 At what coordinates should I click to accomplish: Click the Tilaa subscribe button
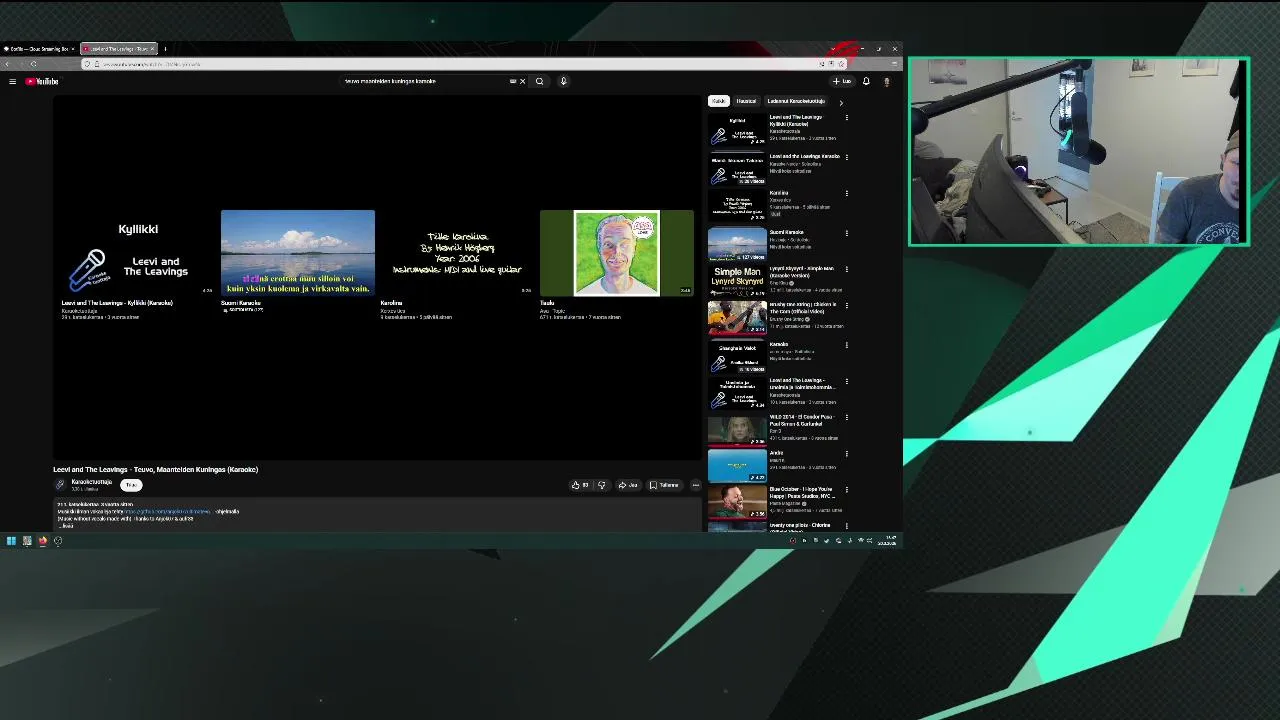pos(131,485)
